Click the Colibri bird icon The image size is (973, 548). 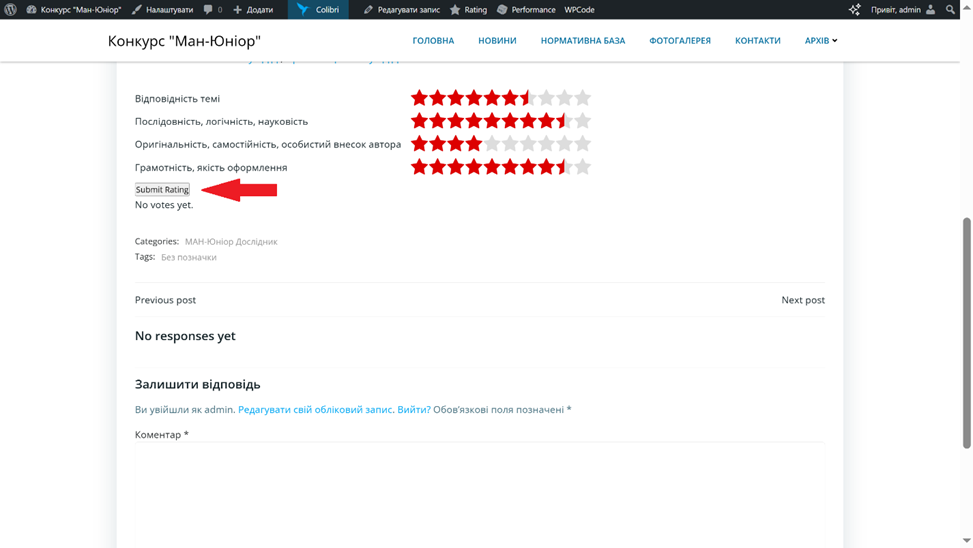pyautogui.click(x=303, y=10)
